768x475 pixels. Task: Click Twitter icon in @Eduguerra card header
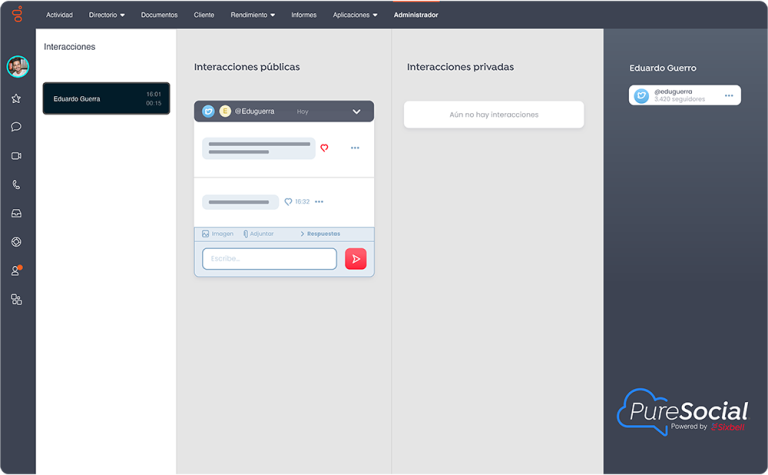[208, 111]
